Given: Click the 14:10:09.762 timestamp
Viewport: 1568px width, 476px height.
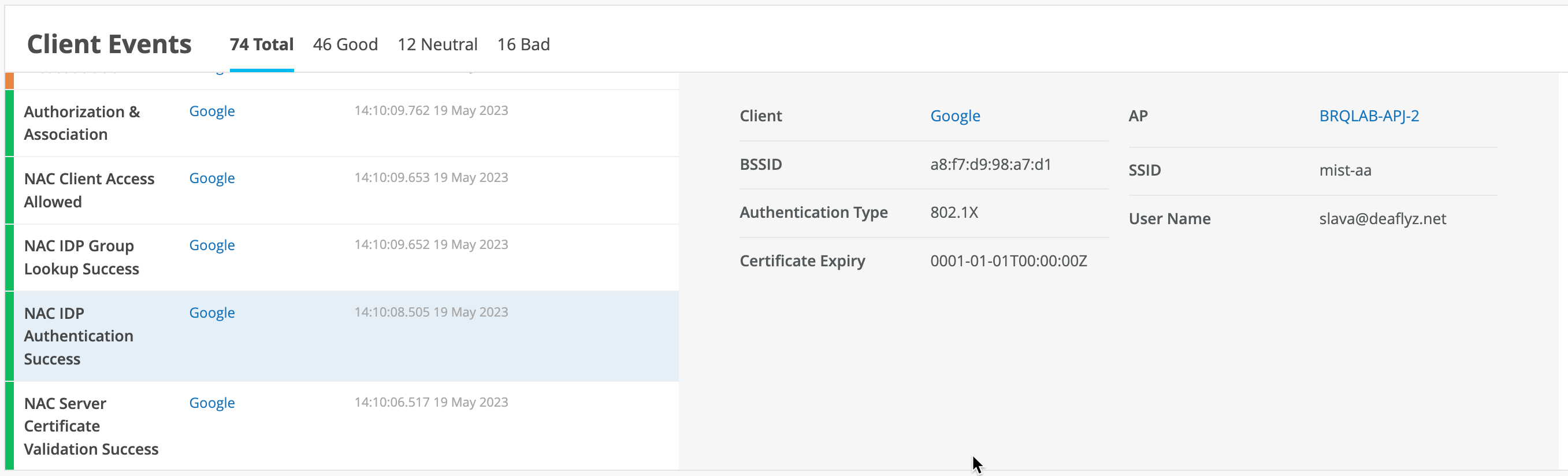Looking at the screenshot, I should point(431,111).
